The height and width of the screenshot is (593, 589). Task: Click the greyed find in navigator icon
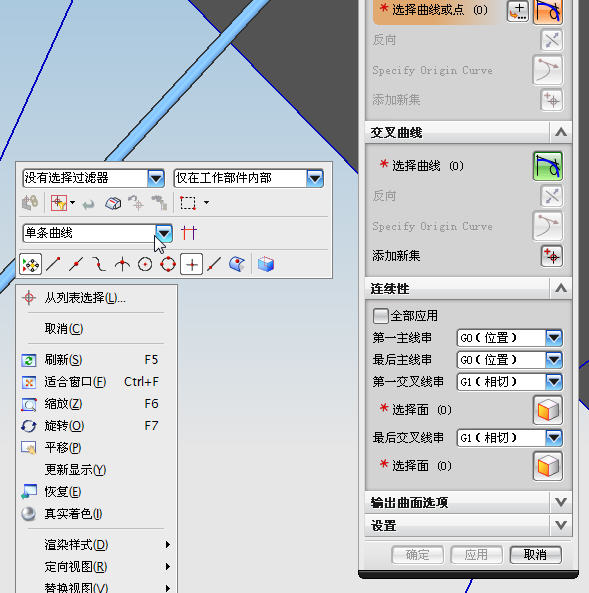(159, 203)
